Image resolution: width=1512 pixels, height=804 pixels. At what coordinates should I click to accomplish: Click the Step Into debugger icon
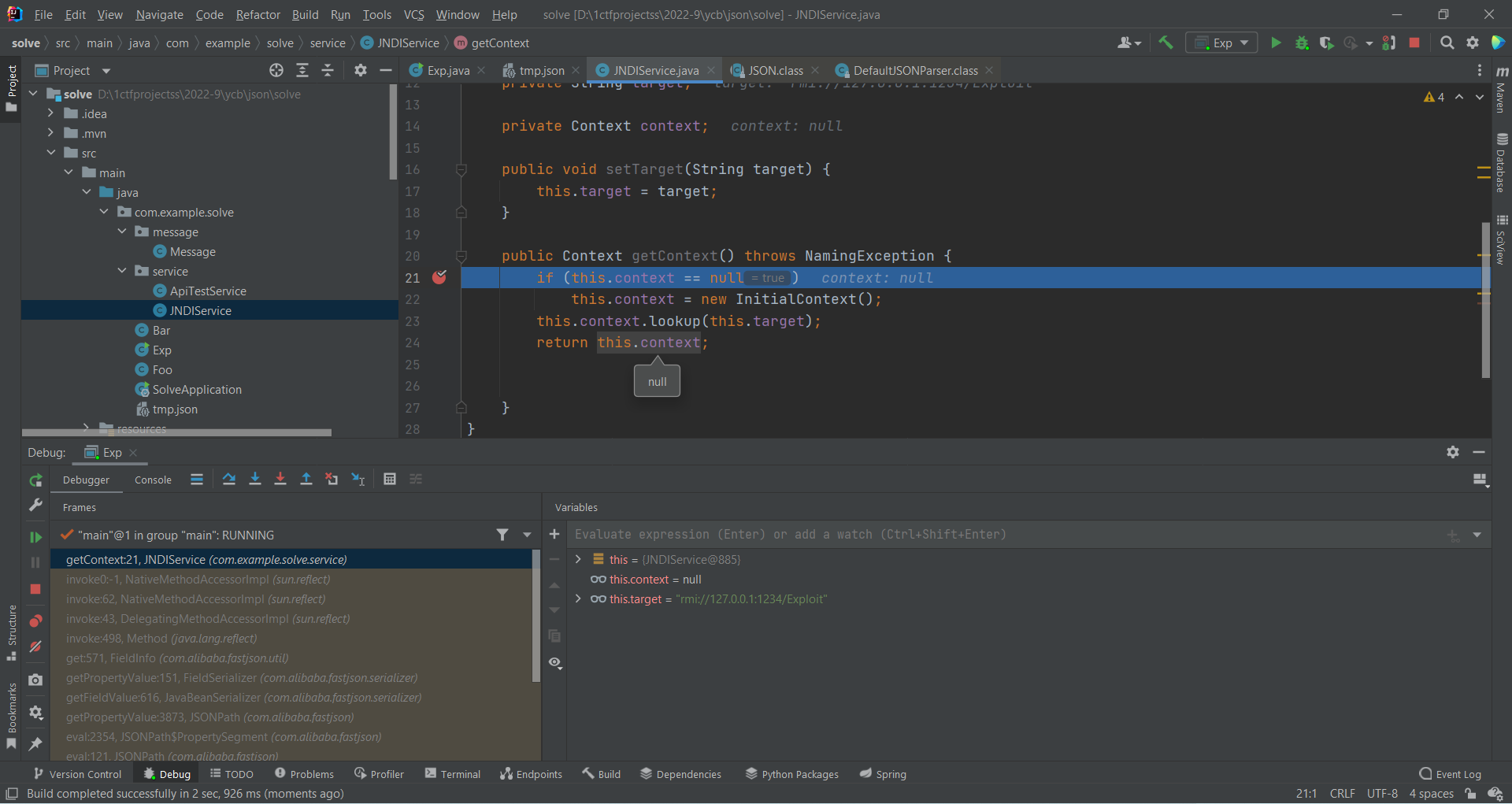(255, 479)
